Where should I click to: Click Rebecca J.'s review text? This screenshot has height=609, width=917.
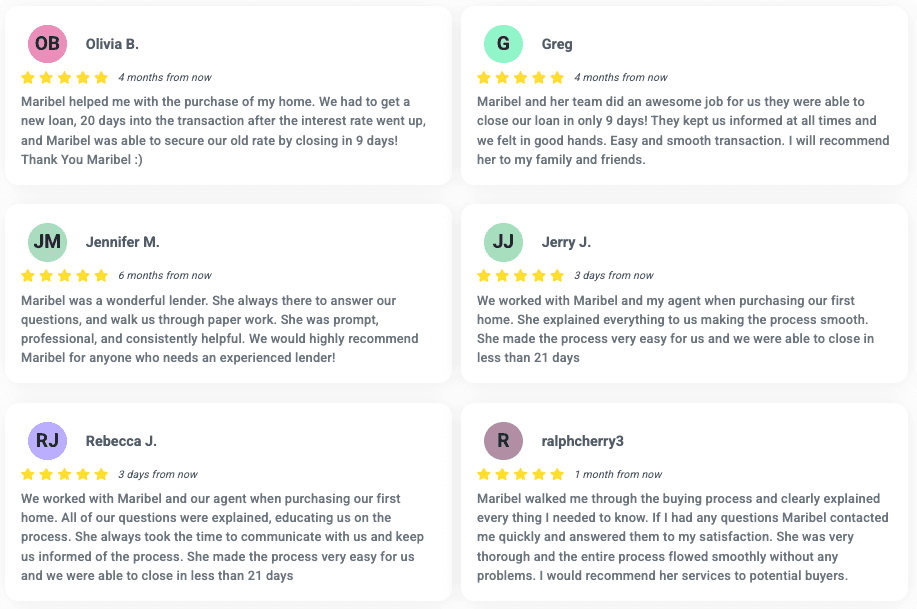[222, 537]
